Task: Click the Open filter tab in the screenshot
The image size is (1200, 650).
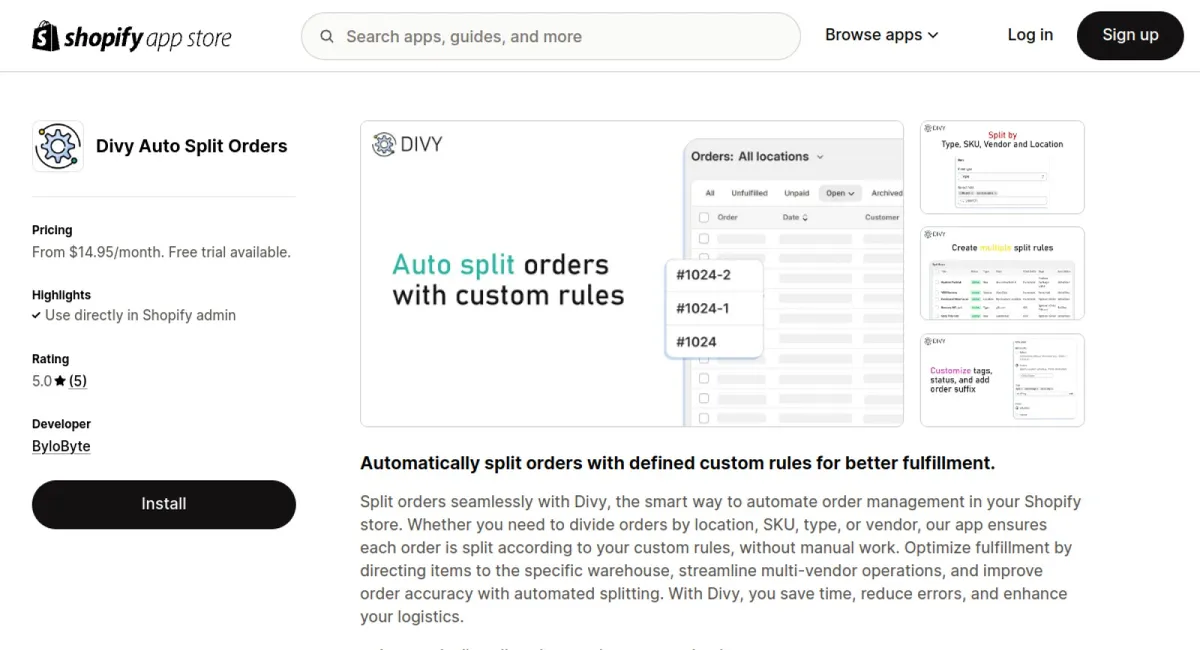Action: click(839, 193)
